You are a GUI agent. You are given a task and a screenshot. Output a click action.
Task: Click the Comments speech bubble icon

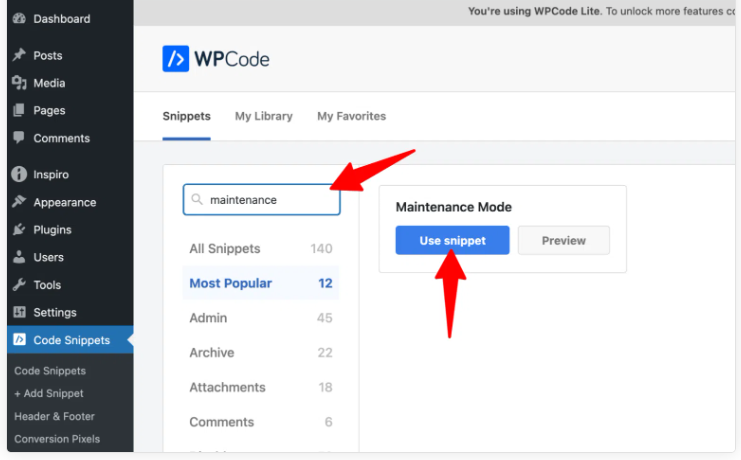click(x=19, y=138)
